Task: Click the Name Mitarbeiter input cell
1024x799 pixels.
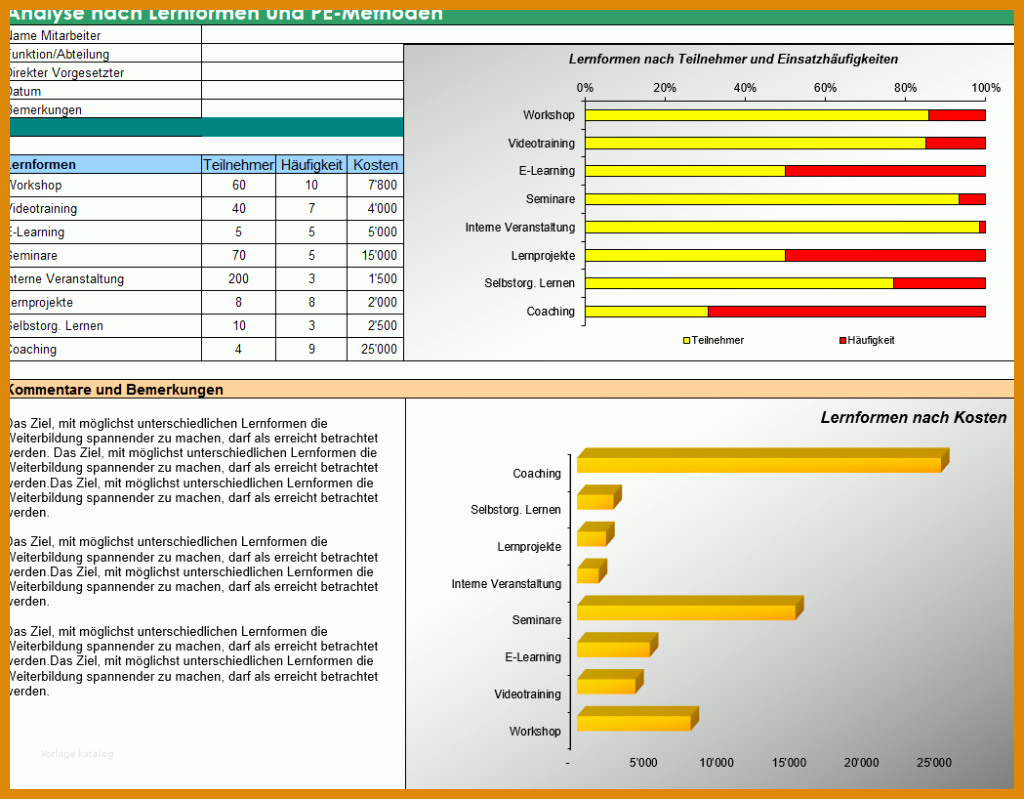Action: [607, 35]
